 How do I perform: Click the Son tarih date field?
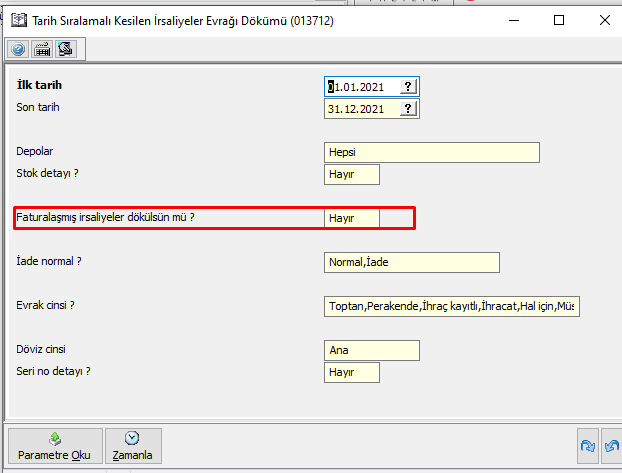tap(362, 109)
